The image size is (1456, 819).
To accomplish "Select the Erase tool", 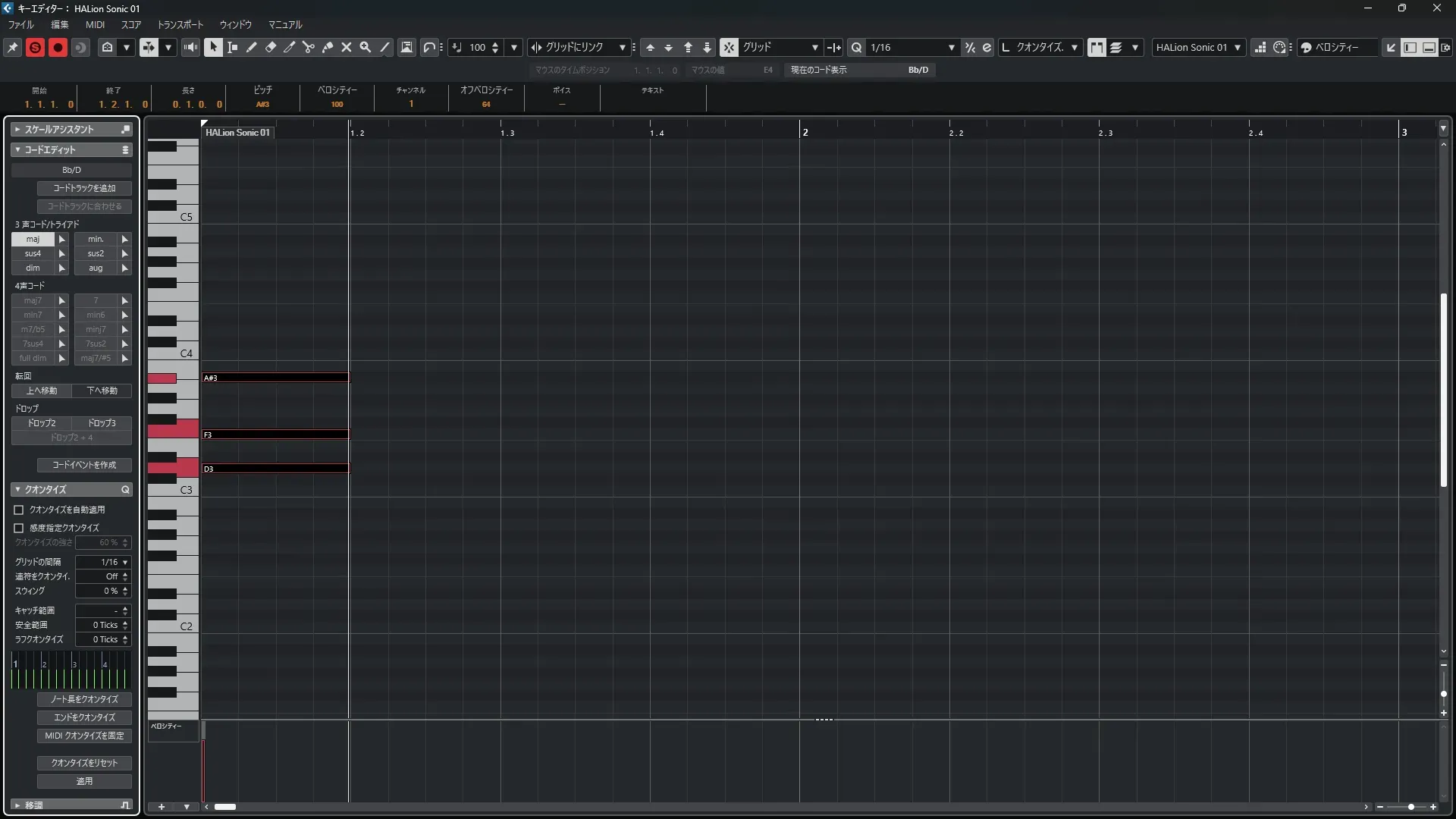I will click(271, 47).
